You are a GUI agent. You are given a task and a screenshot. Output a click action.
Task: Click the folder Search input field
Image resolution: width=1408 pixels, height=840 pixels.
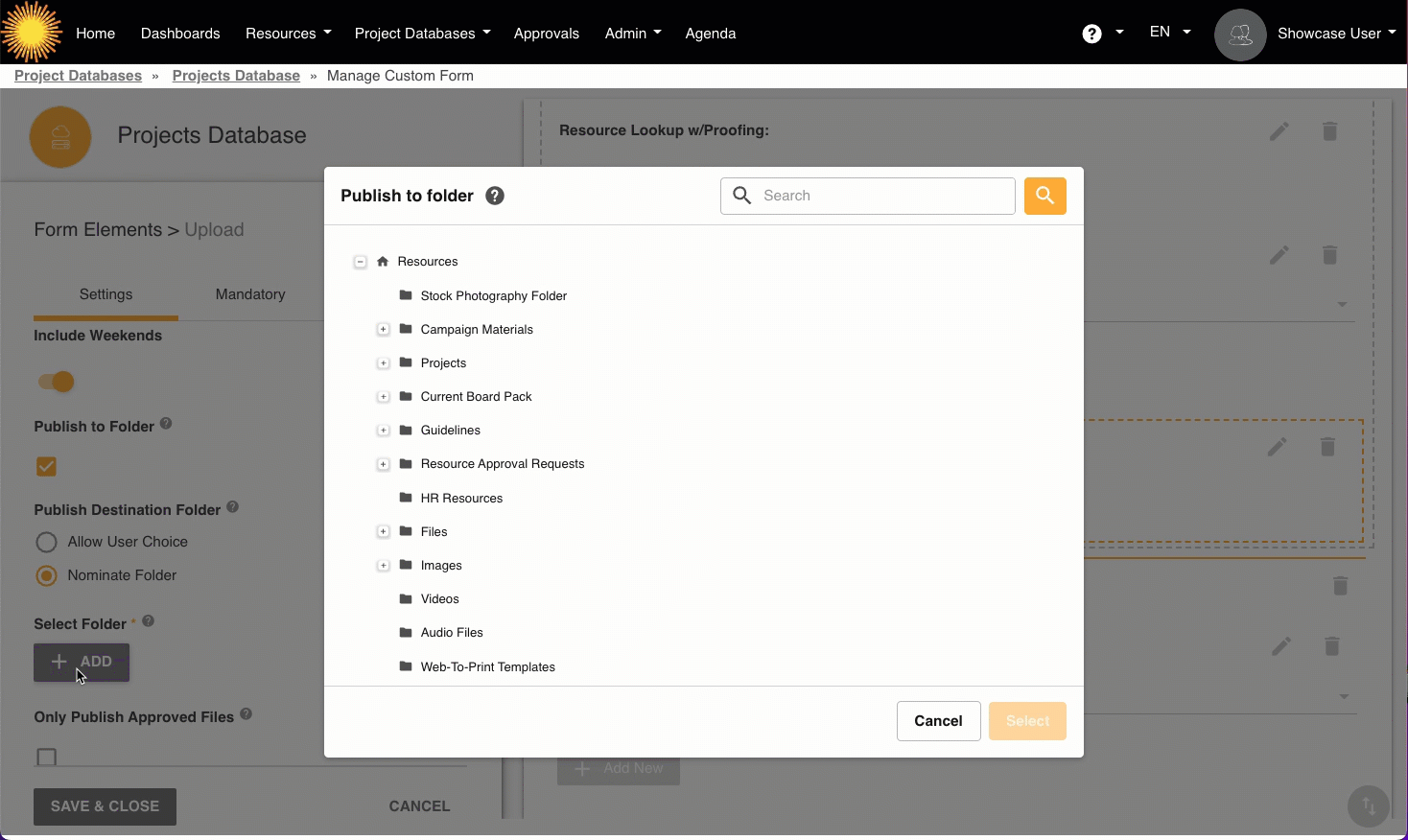[x=882, y=196]
